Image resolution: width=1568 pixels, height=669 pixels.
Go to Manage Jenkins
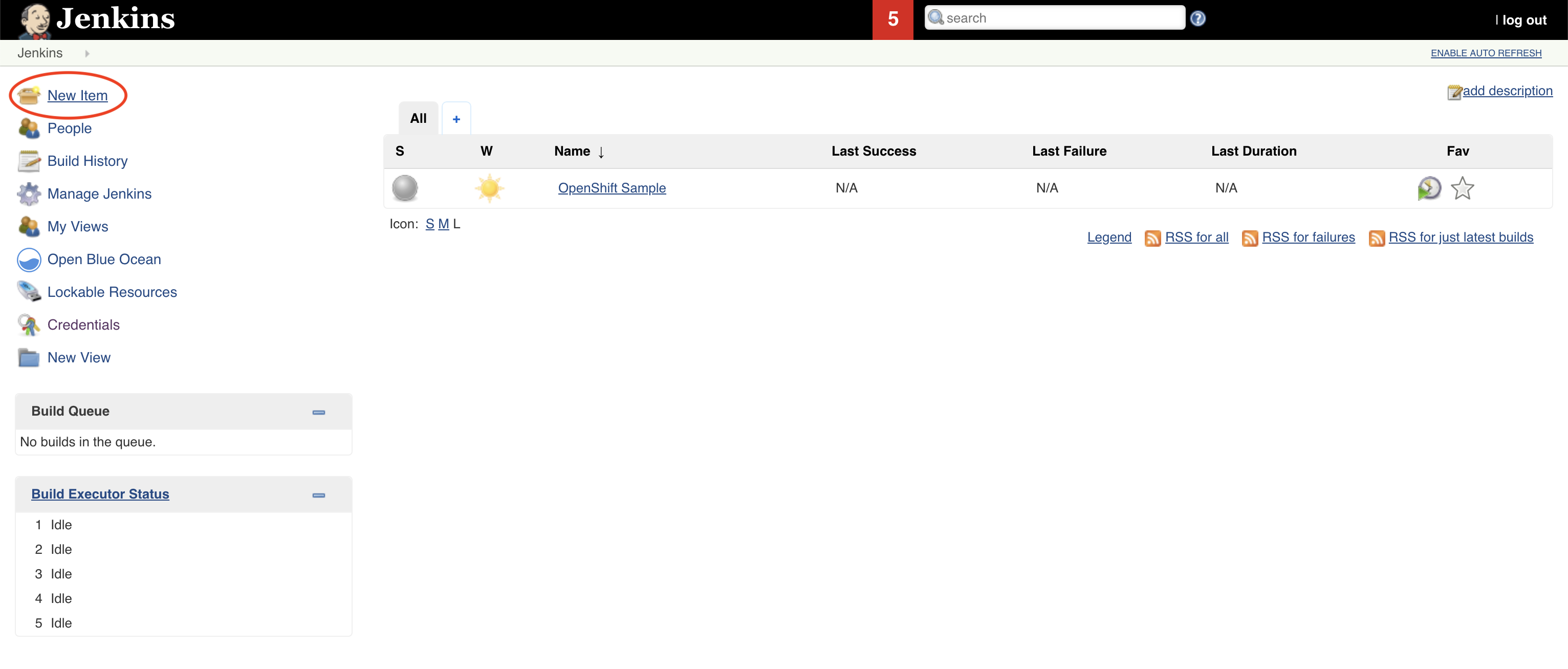point(99,194)
